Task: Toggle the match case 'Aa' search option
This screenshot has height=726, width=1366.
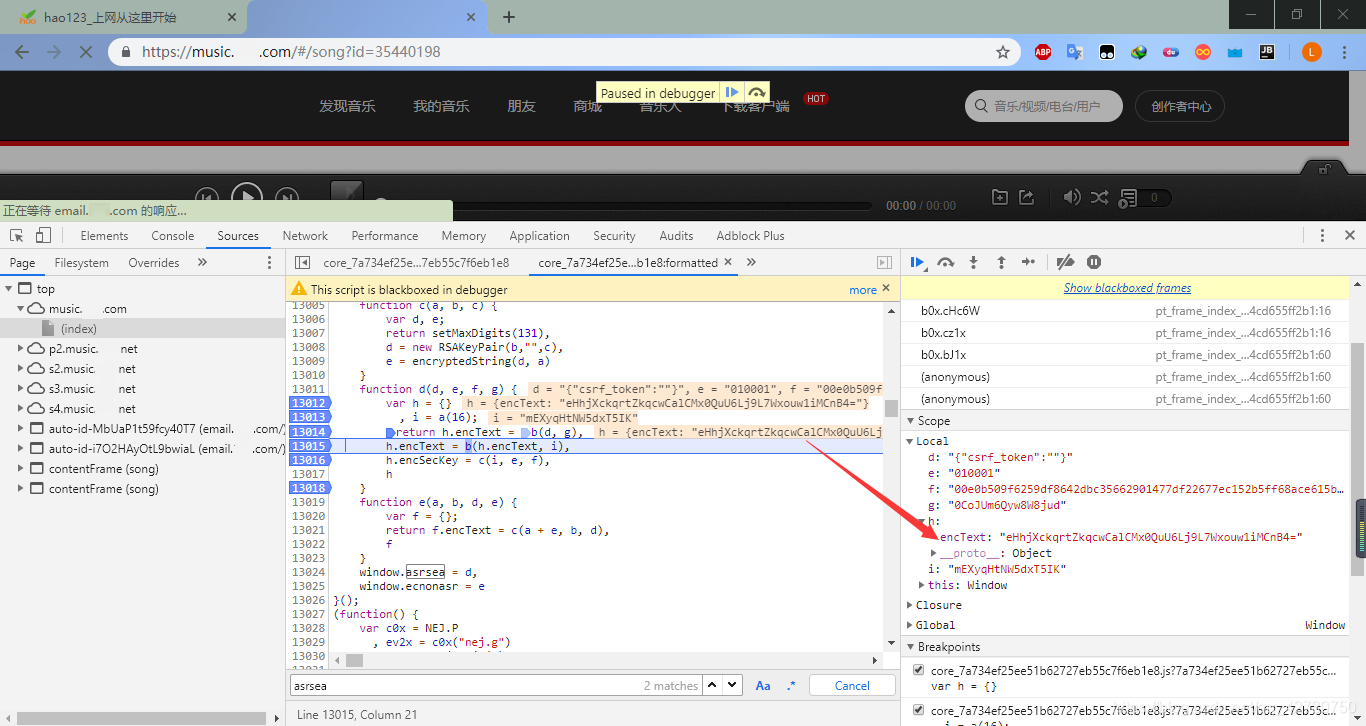Action: [763, 686]
